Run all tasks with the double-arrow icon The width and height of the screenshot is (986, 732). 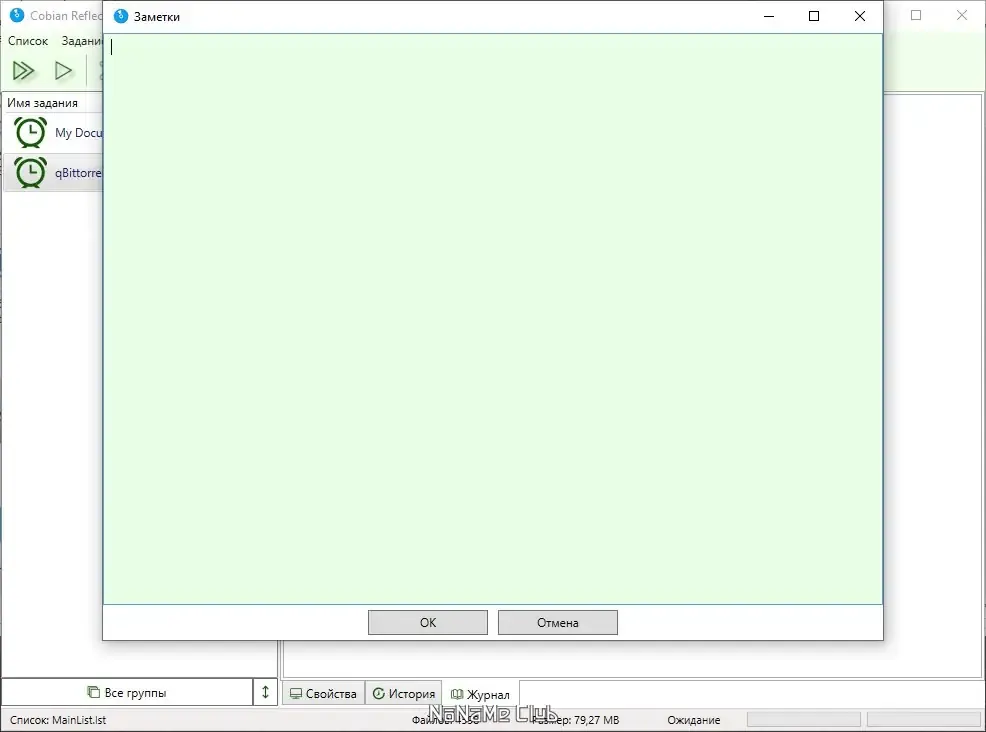tap(24, 70)
